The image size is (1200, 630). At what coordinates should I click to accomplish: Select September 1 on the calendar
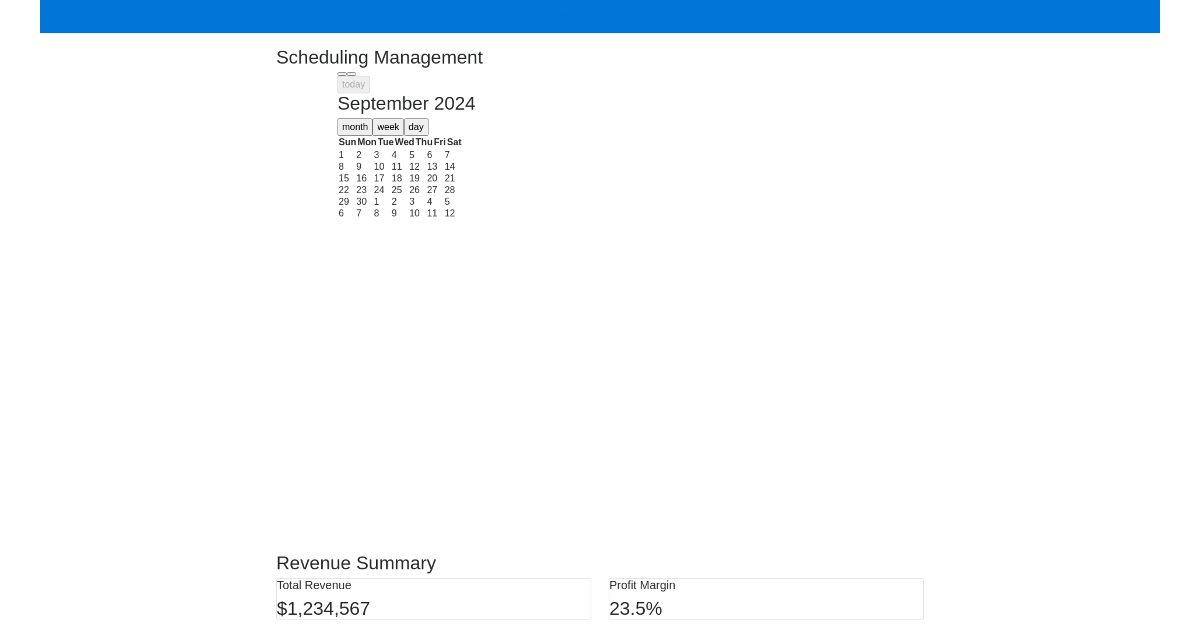341,154
